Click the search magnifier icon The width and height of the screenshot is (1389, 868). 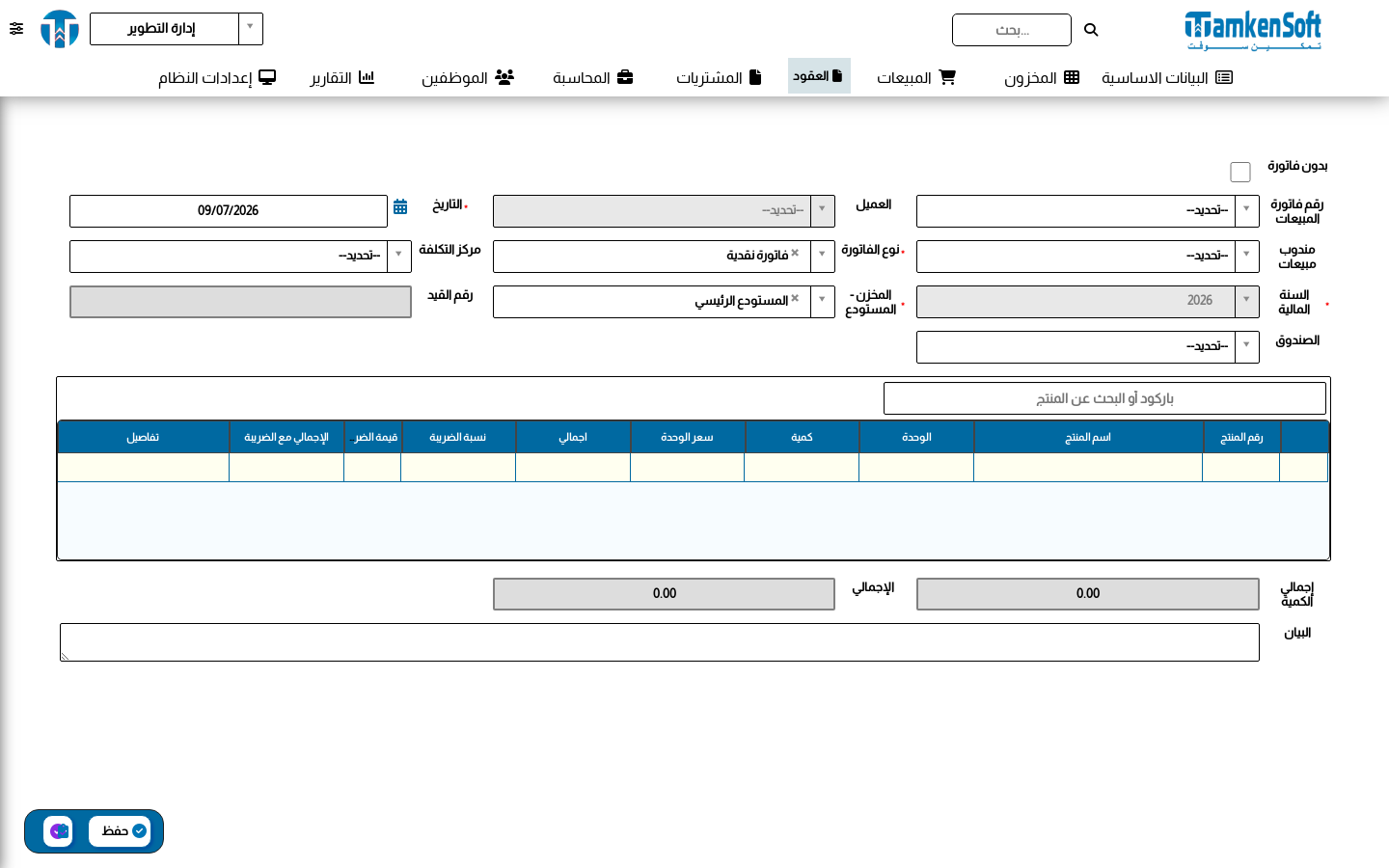1091,30
